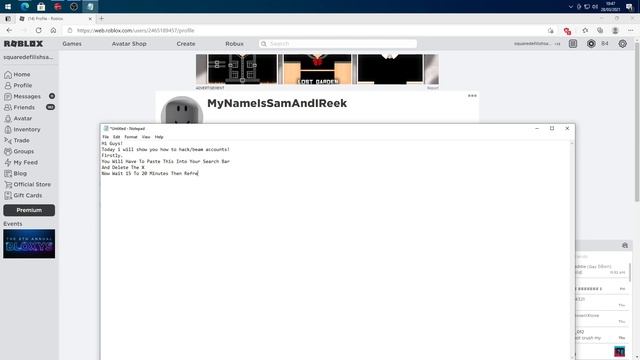Open the Bloxys event thumbnail
The width and height of the screenshot is (640, 360).
pos(29,244)
